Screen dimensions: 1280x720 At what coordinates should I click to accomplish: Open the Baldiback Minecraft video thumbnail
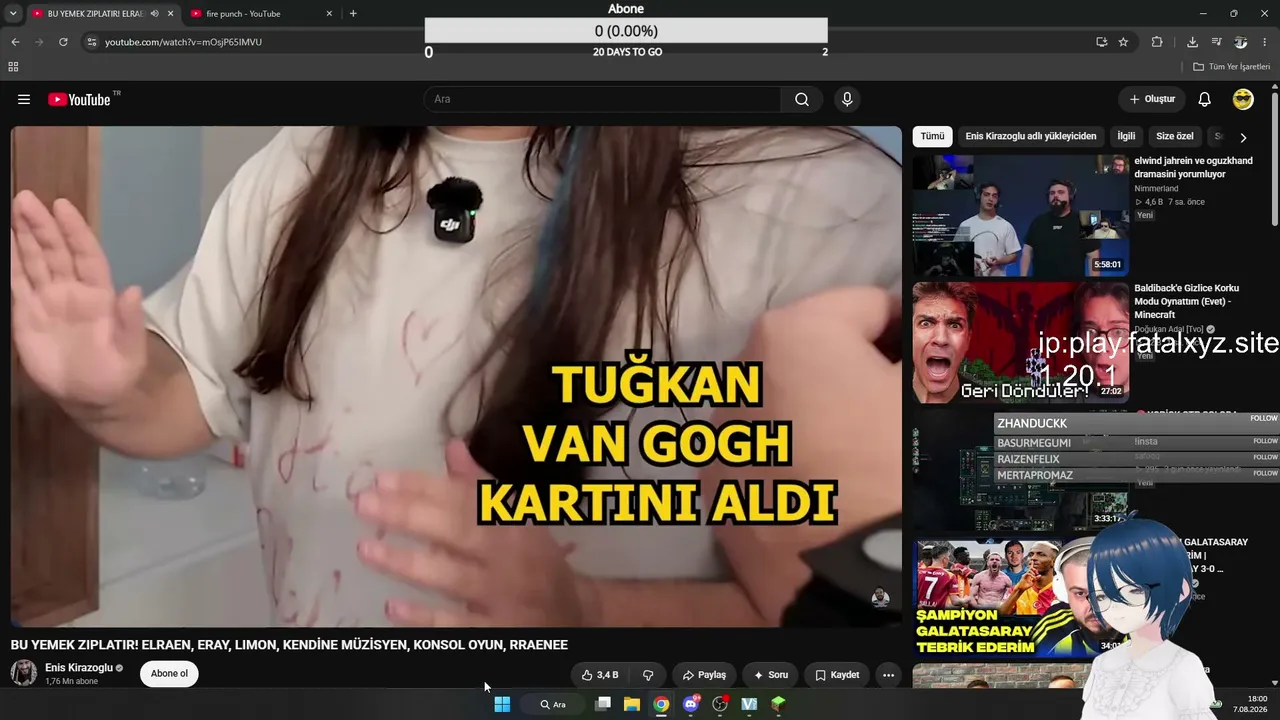tap(1020, 343)
